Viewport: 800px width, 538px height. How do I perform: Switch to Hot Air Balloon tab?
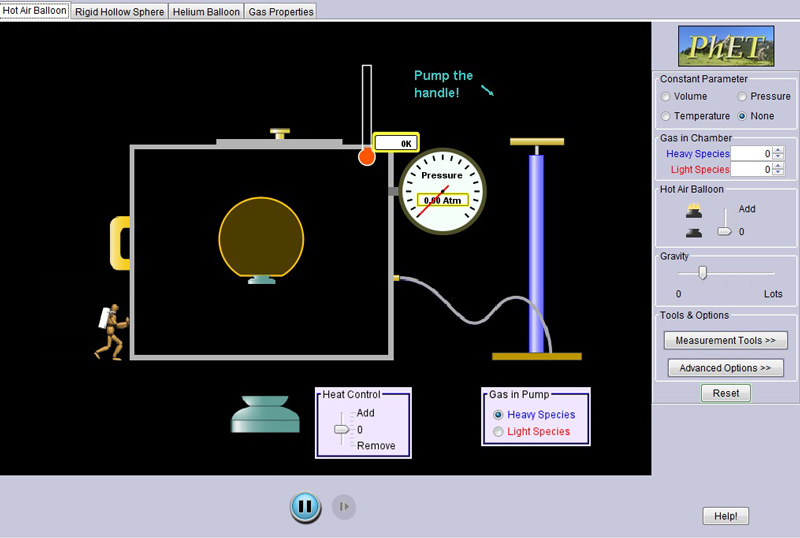(35, 11)
